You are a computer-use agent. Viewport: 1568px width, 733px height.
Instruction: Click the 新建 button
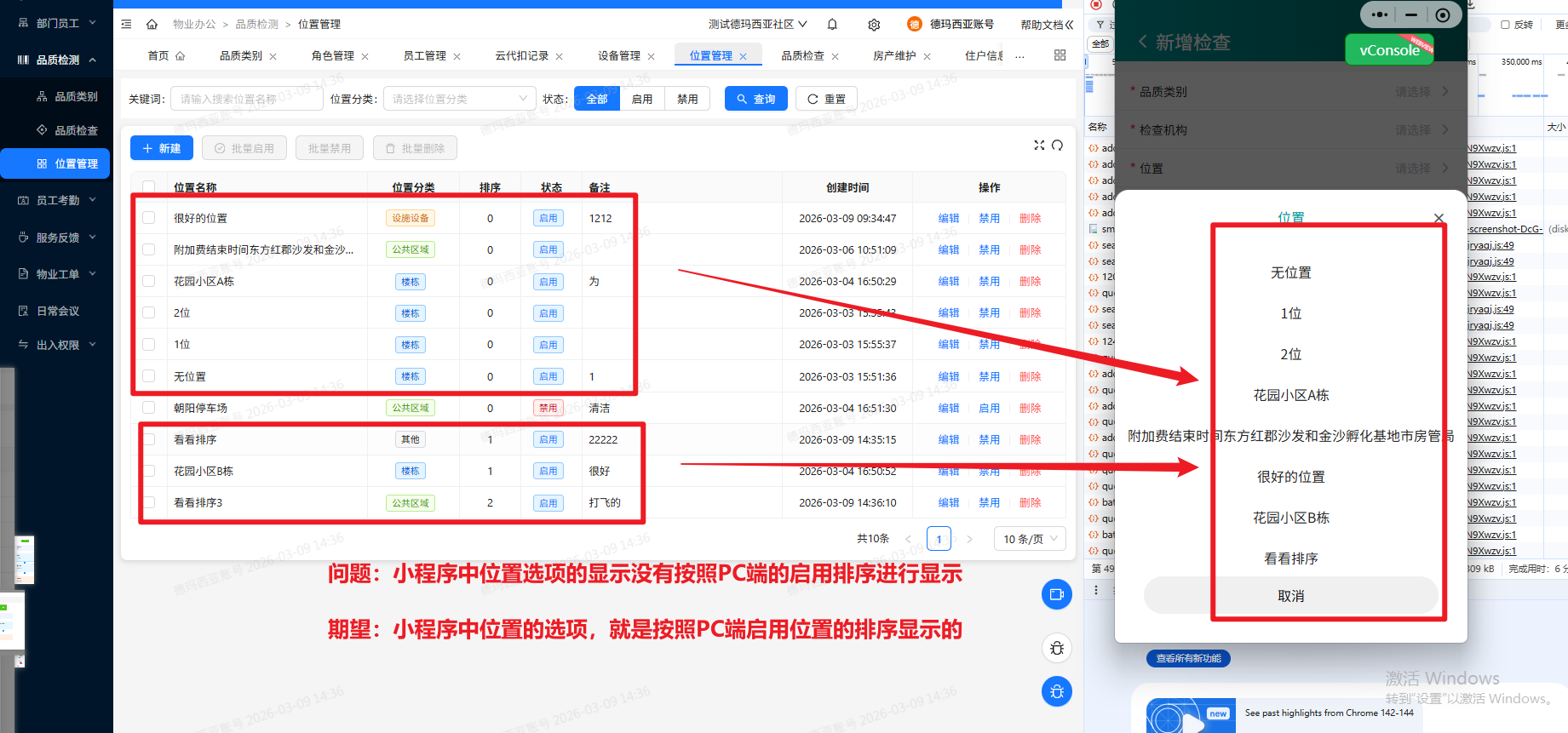[x=162, y=148]
